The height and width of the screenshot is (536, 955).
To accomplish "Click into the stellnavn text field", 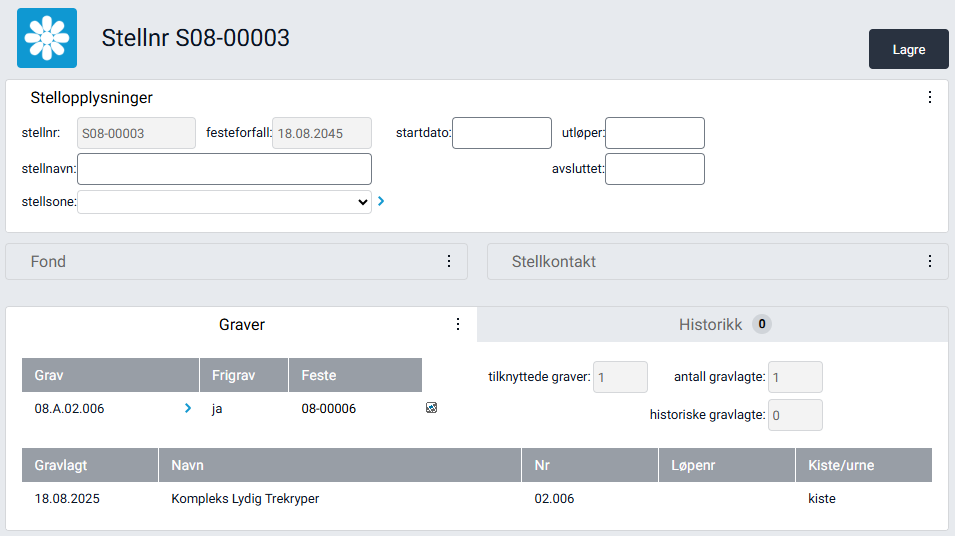I will pos(224,169).
